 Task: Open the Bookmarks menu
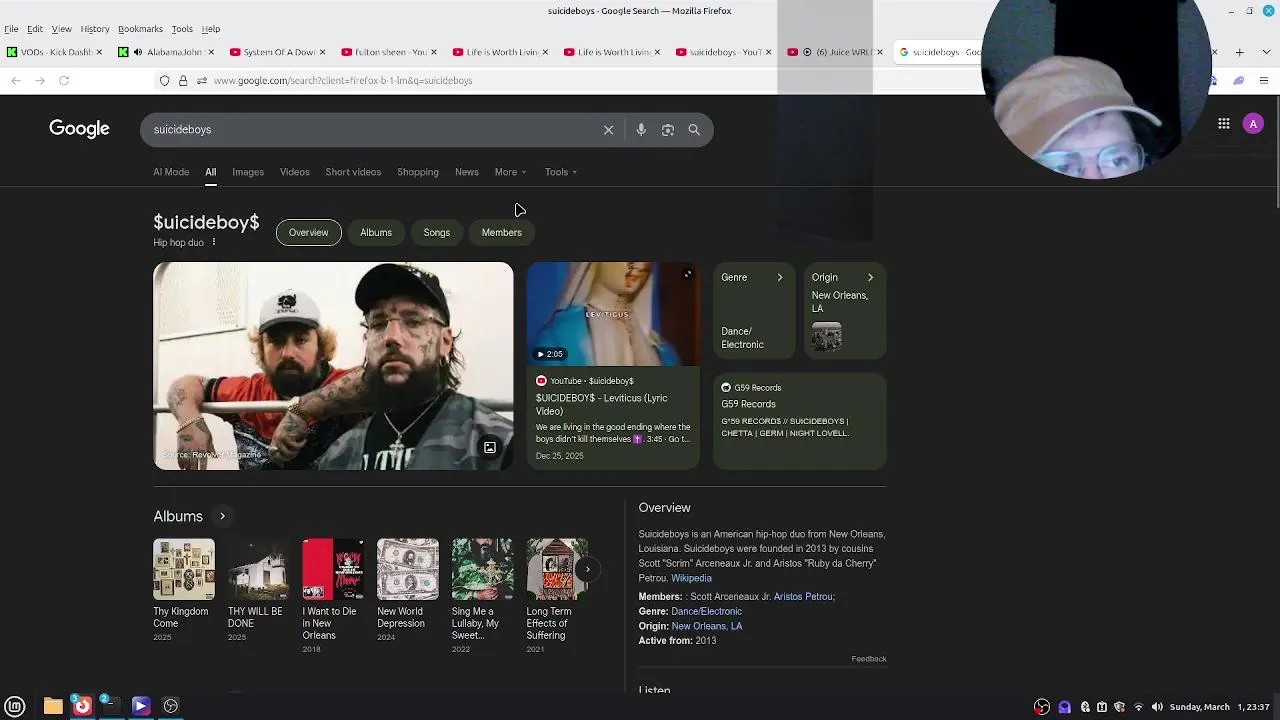[140, 29]
